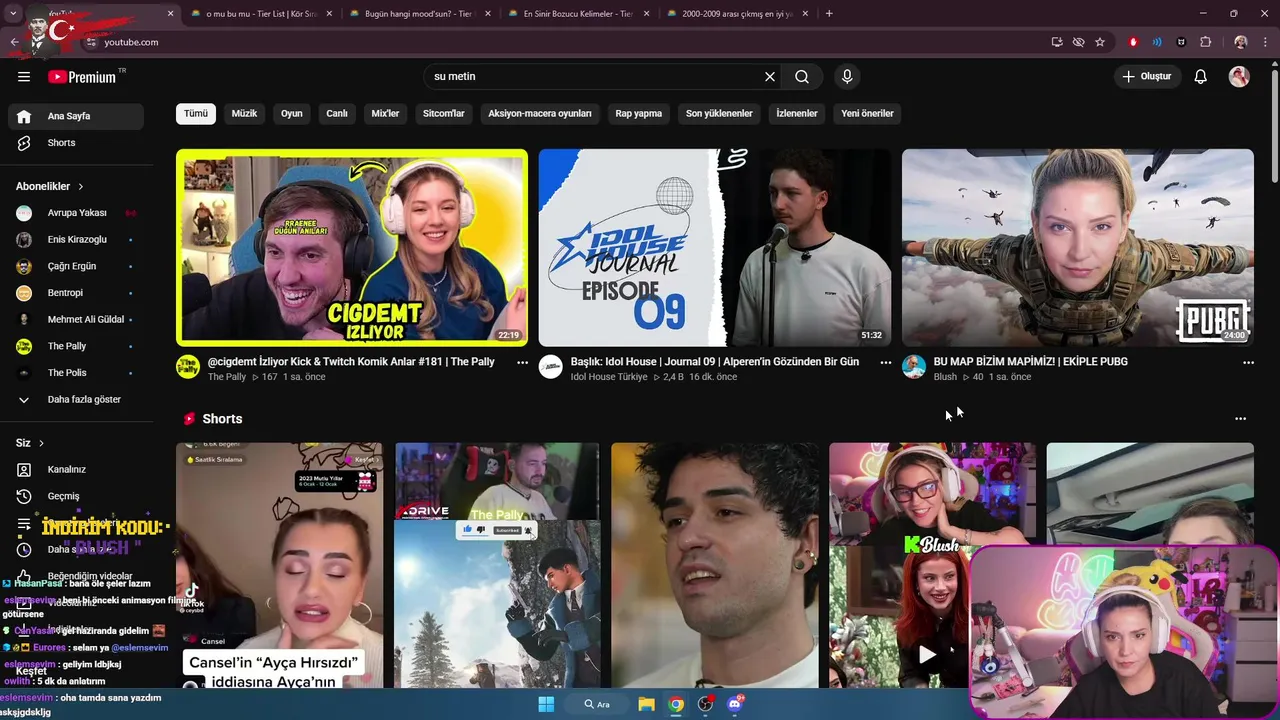Screen dimensions: 1280x720
Task: Select the Son yüklenenler chip
Action: tap(719, 114)
